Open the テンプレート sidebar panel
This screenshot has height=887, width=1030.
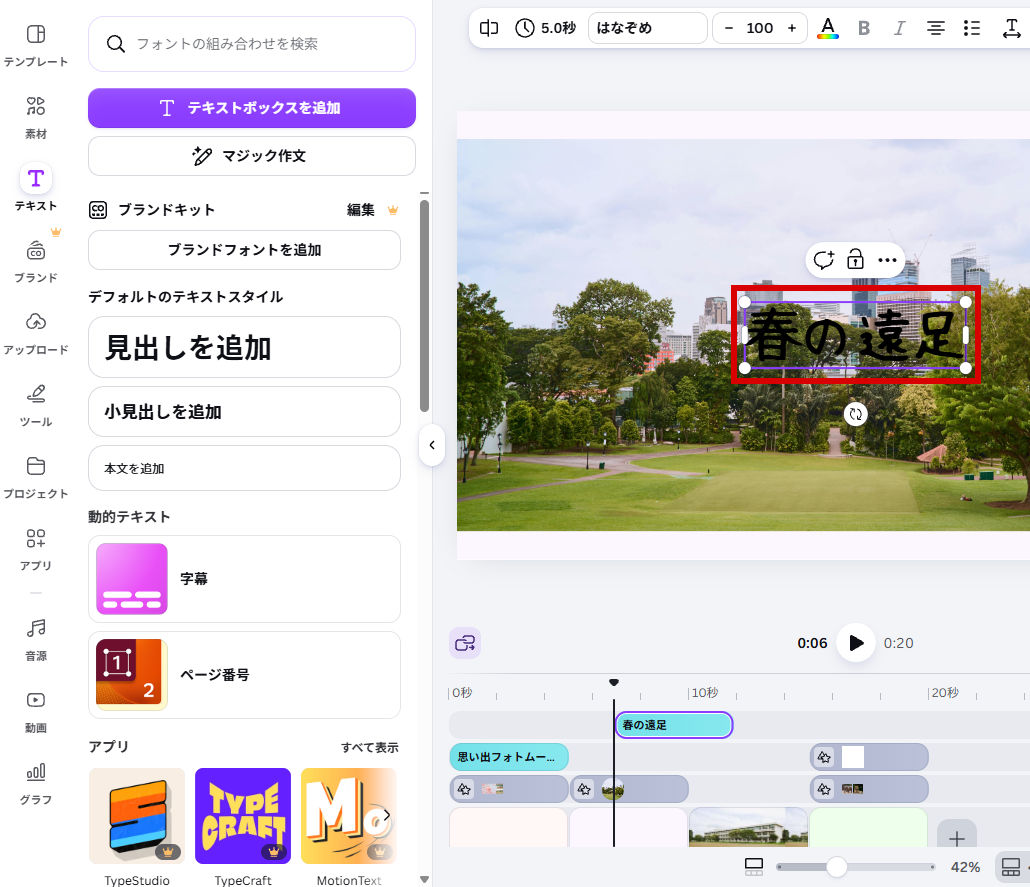click(35, 45)
